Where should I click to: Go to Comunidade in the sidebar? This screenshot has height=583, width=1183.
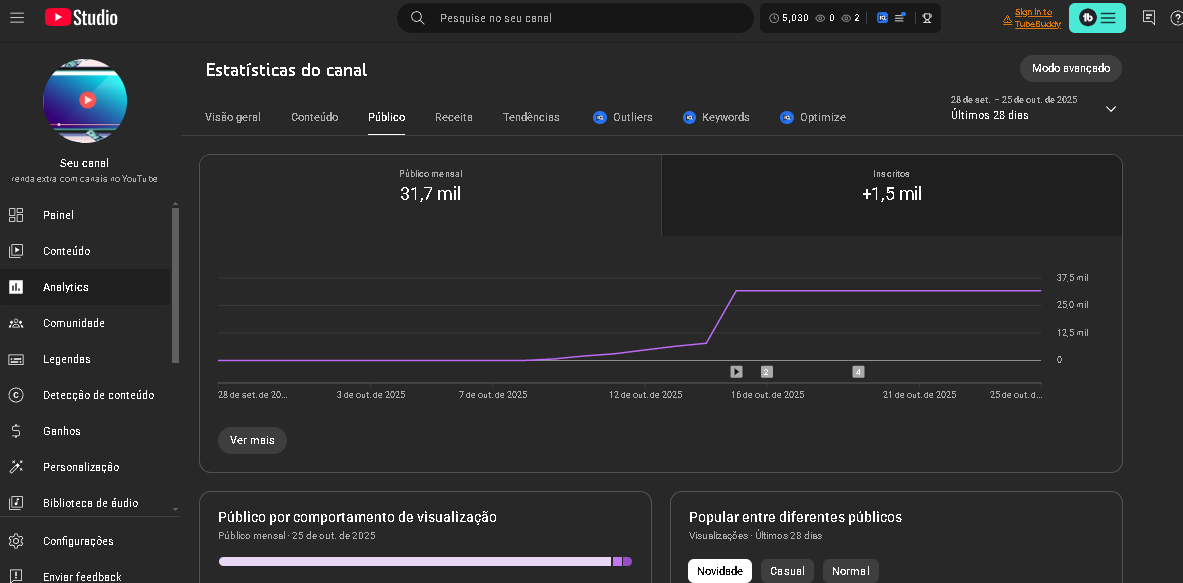(x=73, y=323)
